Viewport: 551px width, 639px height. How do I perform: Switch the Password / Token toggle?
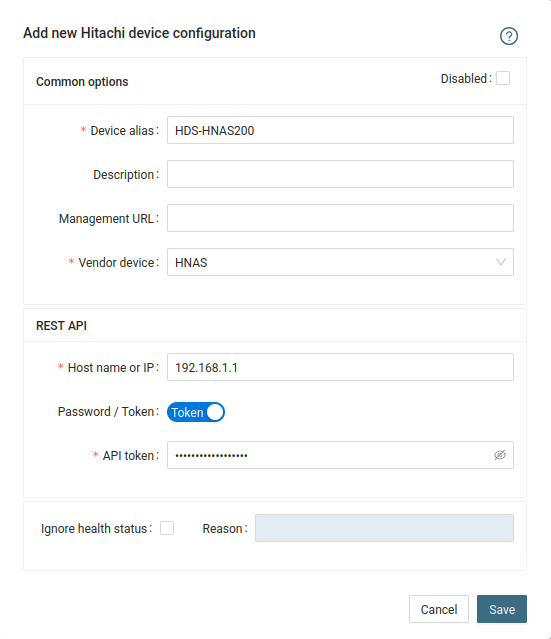(196, 412)
